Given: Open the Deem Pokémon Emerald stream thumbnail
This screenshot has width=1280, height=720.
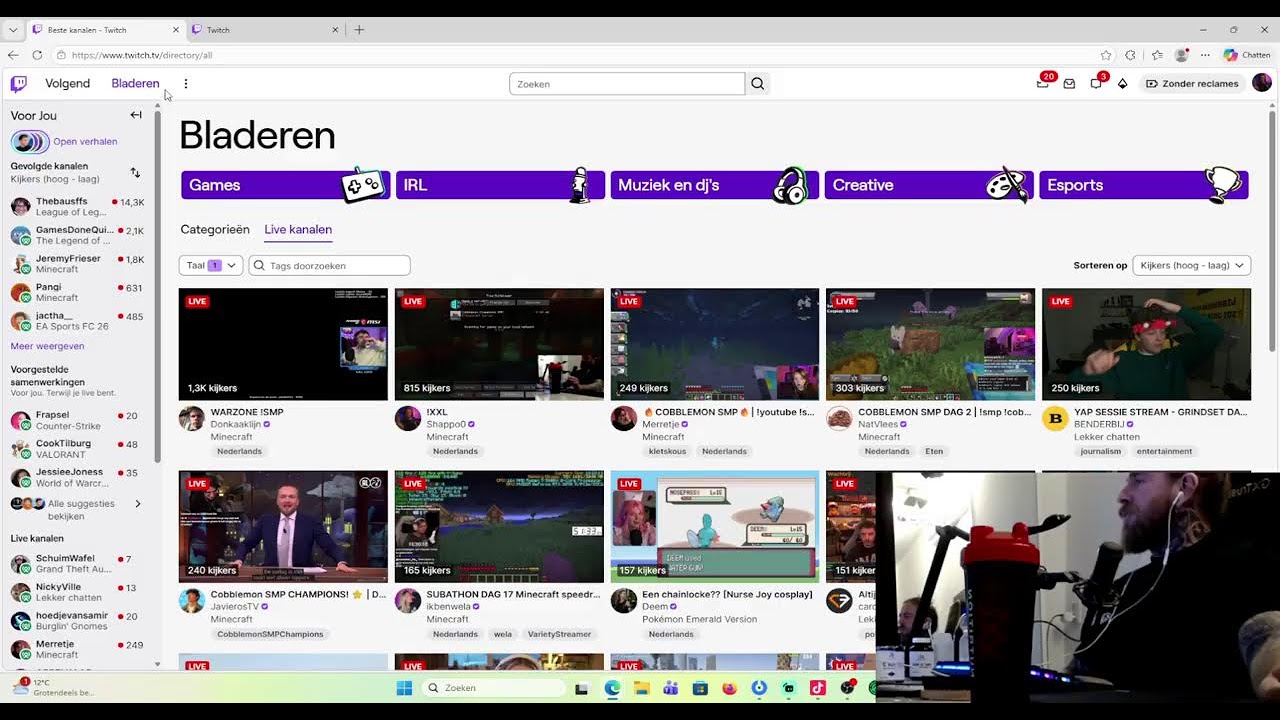Looking at the screenshot, I should [x=715, y=526].
